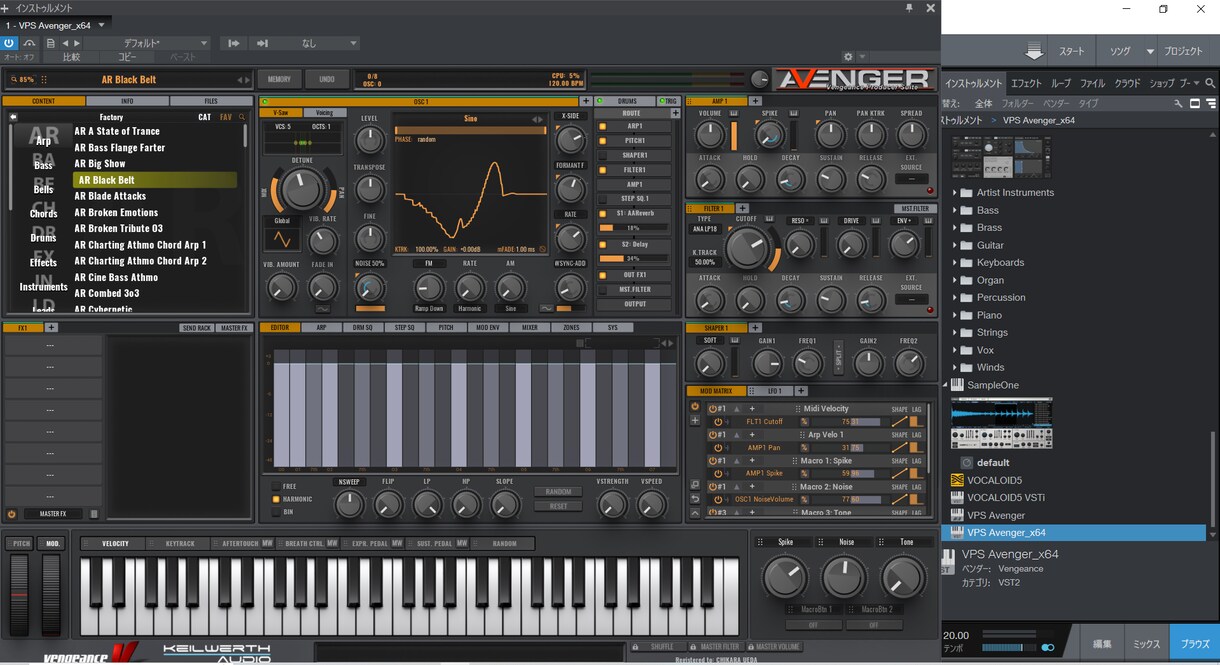Image resolution: width=1220 pixels, height=665 pixels.
Task: Click the download arrow icon near スタート
Action: 1034,51
